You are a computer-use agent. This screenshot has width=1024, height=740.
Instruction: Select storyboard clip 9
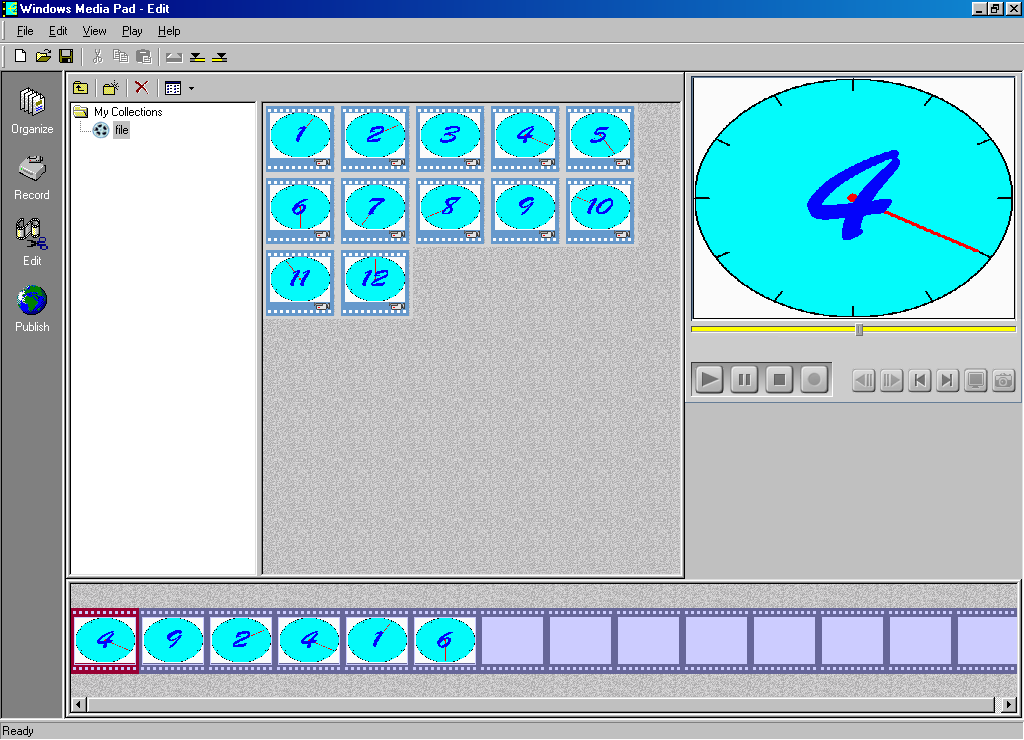(x=173, y=641)
